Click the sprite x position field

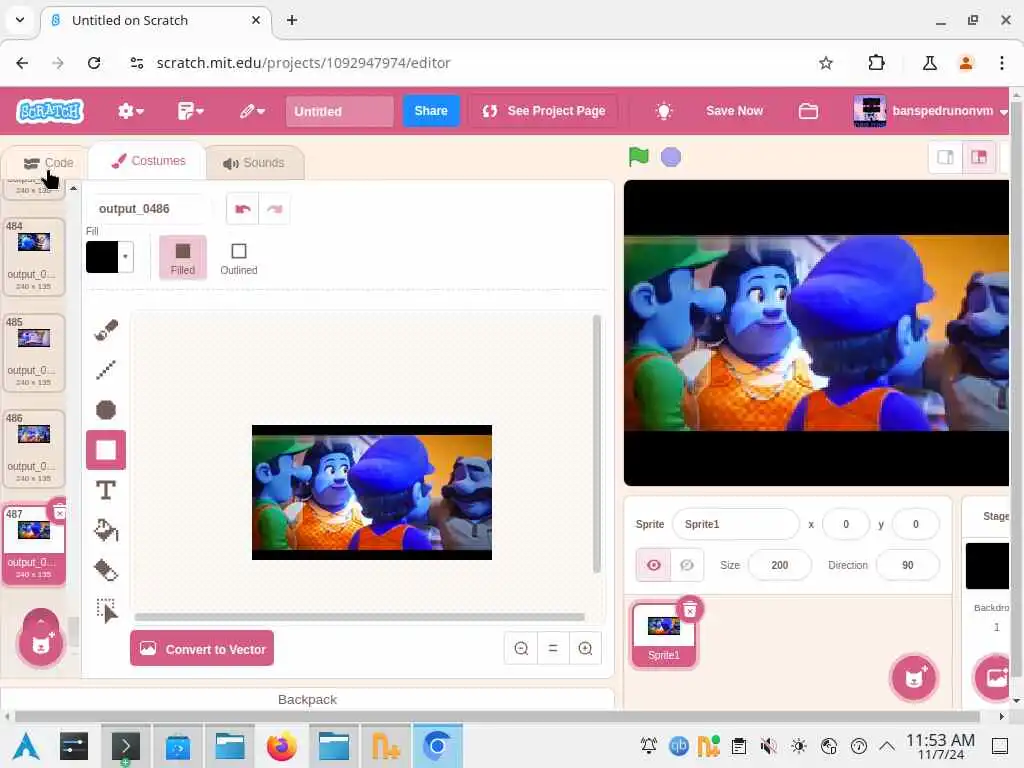tap(846, 524)
